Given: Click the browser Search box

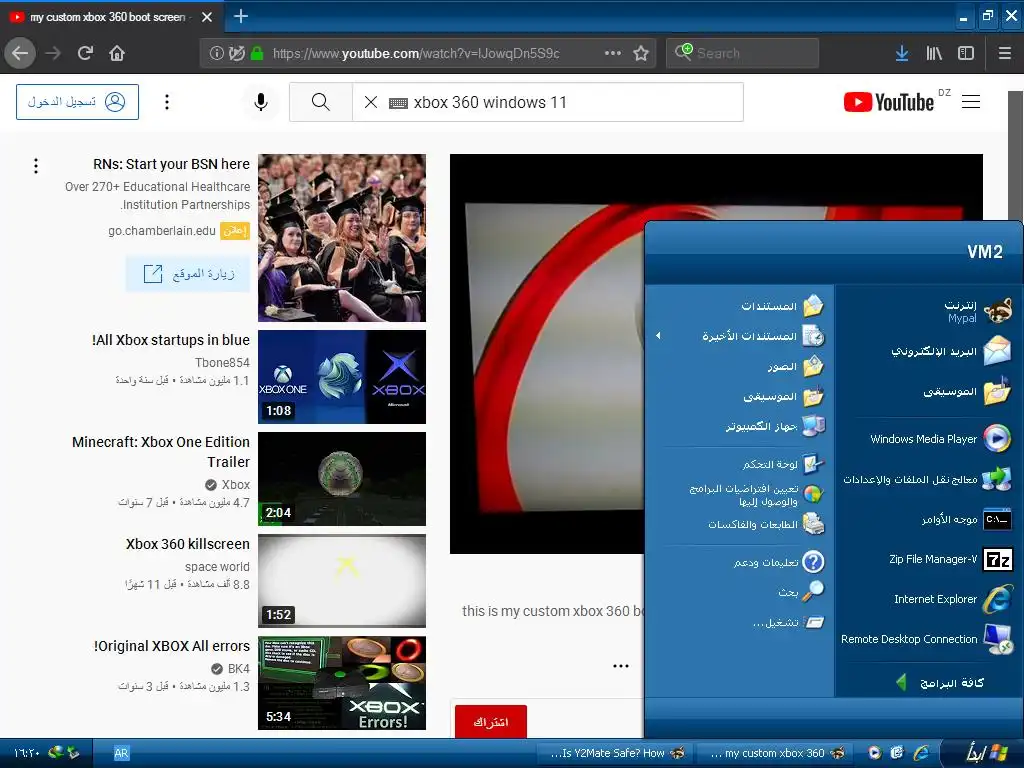Looking at the screenshot, I should click(743, 53).
